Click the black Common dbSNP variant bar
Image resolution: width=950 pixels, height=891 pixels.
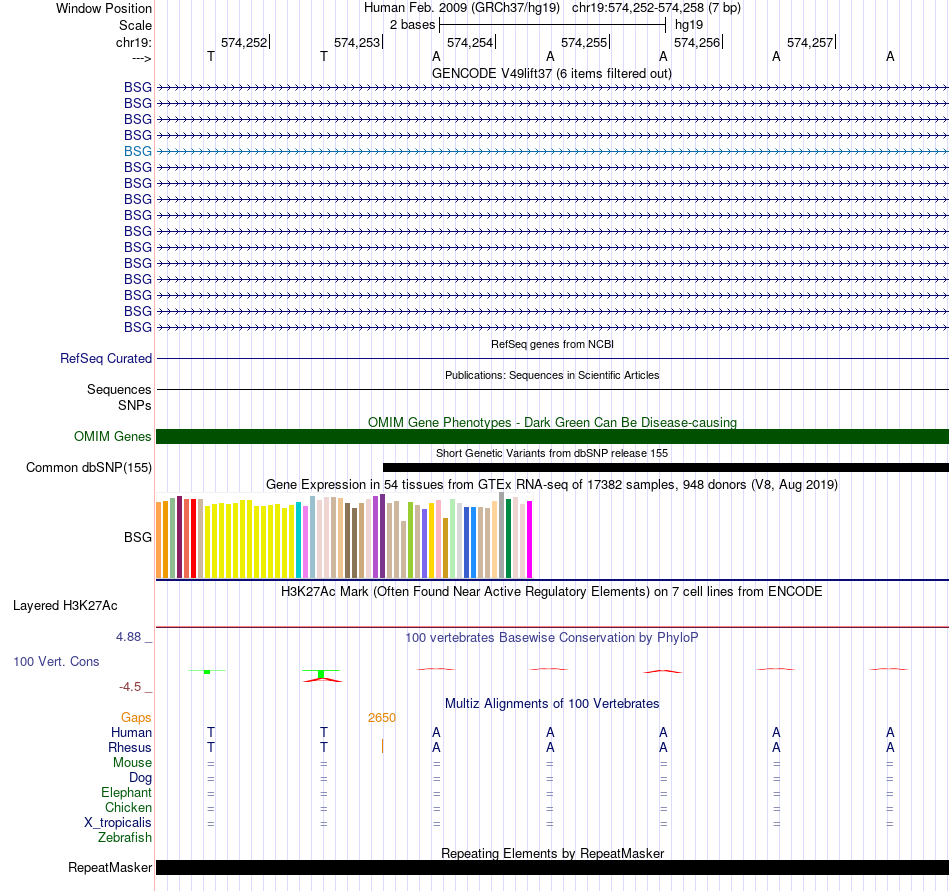pyautogui.click(x=666, y=468)
